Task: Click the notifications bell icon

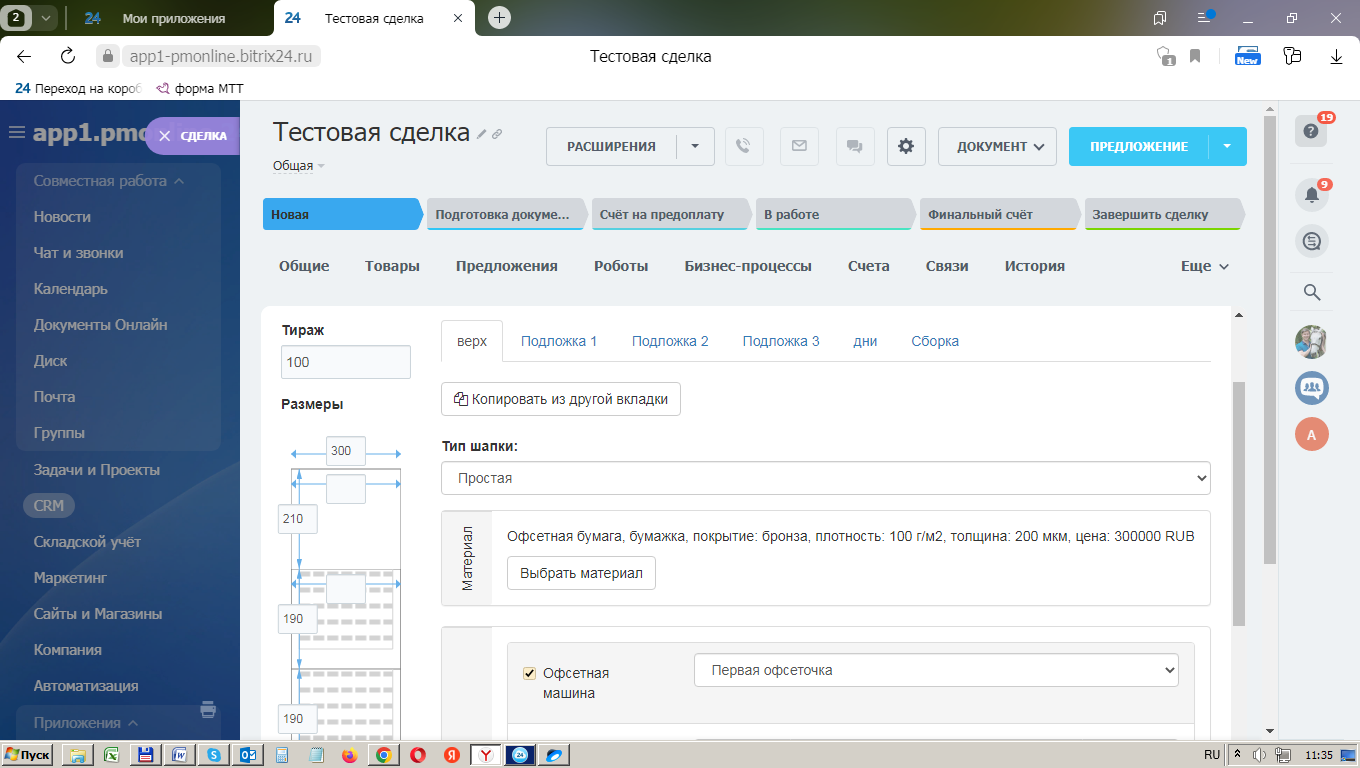Action: click(x=1311, y=195)
